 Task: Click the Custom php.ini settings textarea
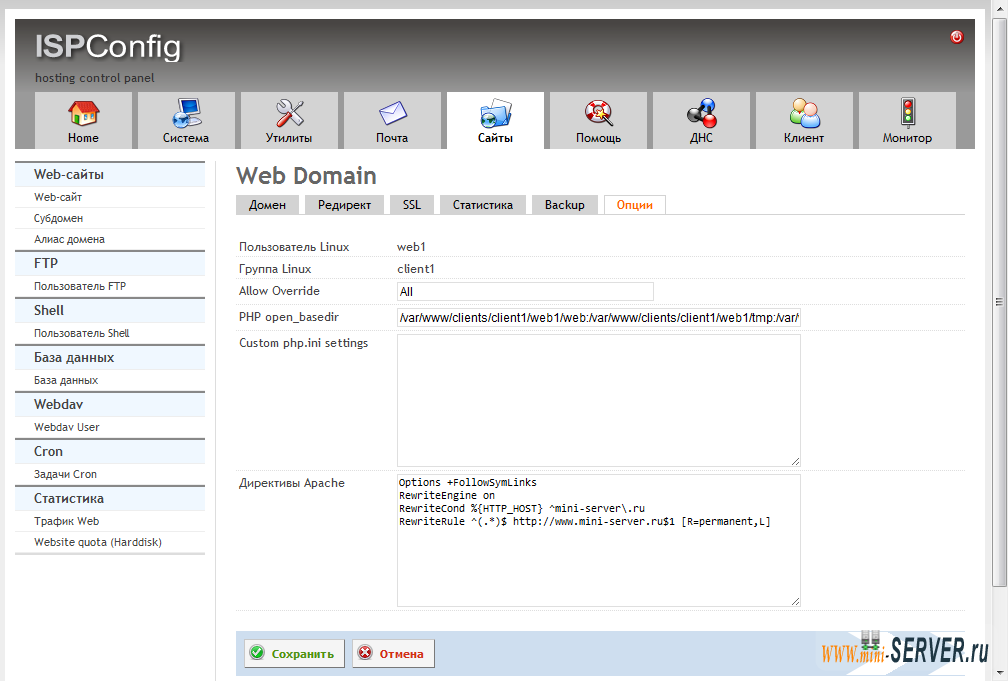pyautogui.click(x=598, y=400)
